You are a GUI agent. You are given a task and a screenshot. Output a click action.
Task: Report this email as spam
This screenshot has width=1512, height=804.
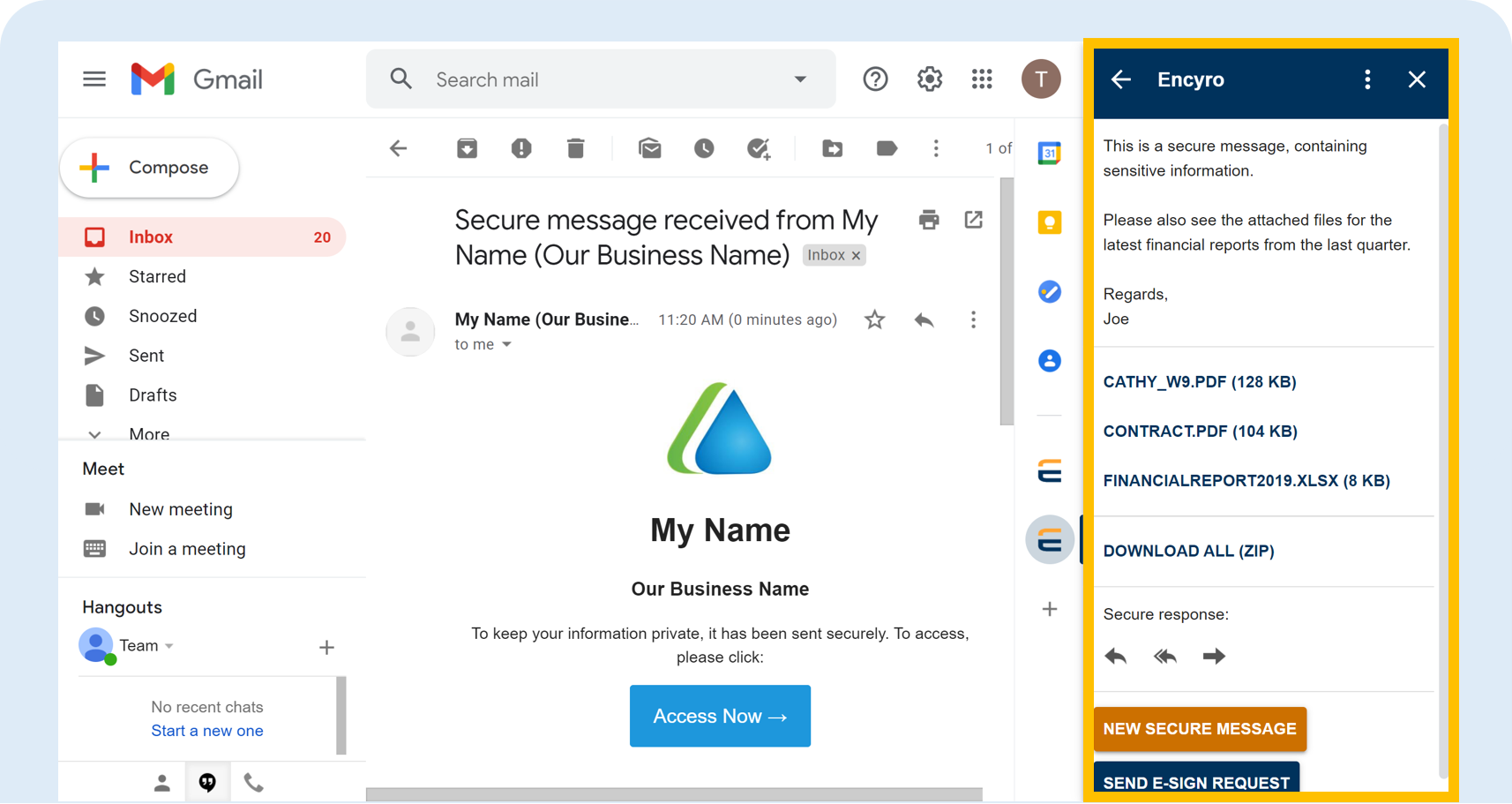(x=521, y=148)
